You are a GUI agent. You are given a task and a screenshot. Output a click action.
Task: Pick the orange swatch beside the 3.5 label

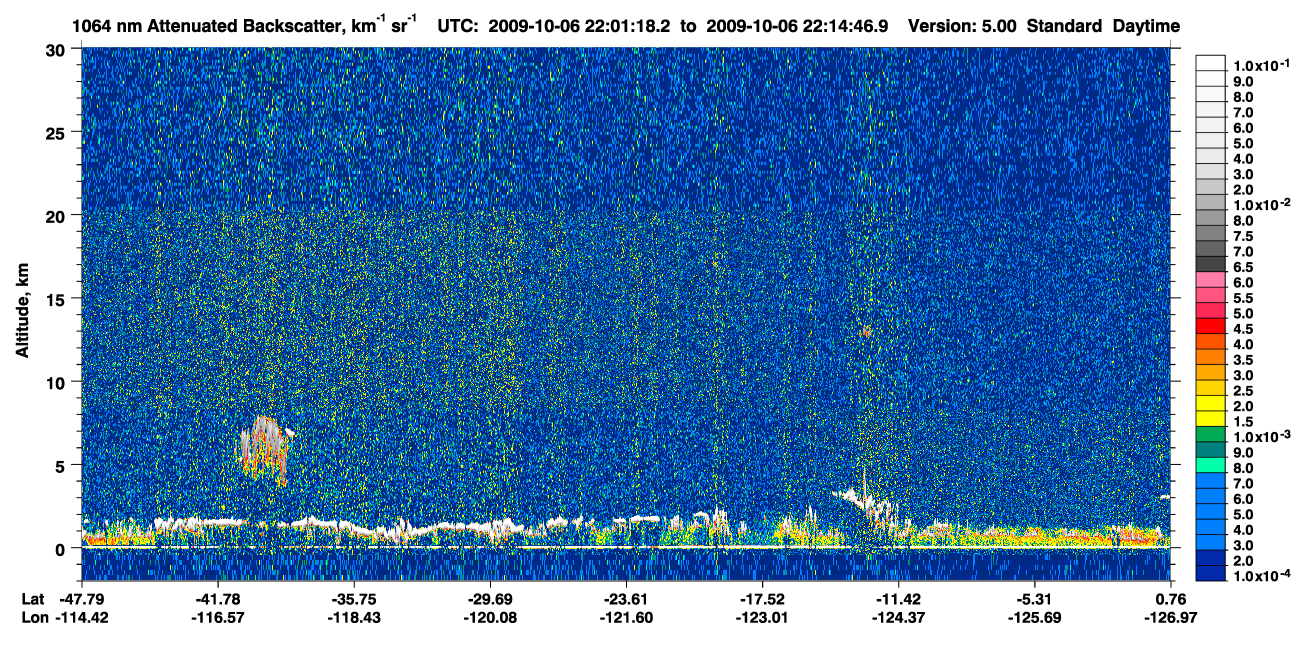pyautogui.click(x=1210, y=357)
